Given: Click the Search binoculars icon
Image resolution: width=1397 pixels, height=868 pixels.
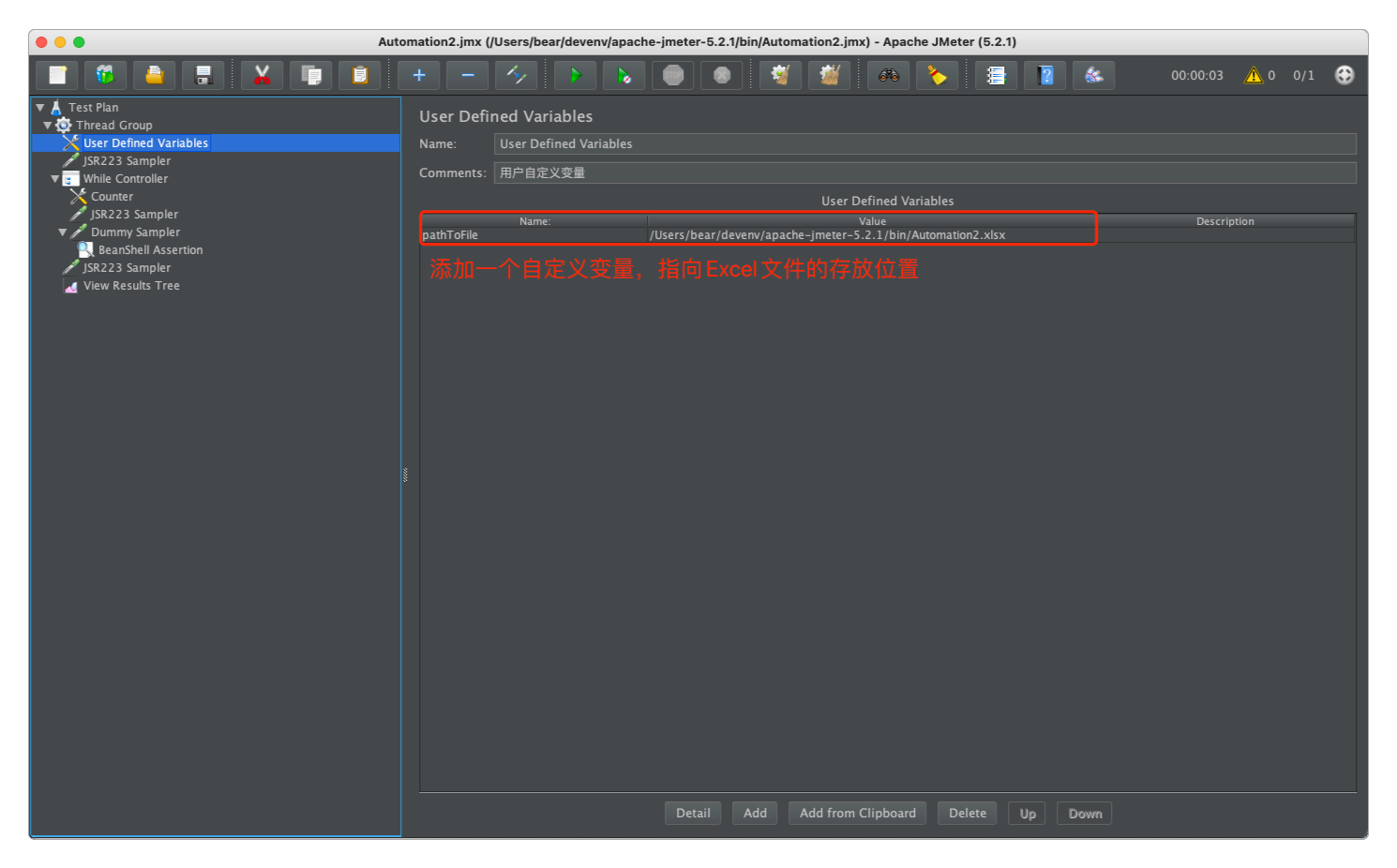Looking at the screenshot, I should tap(889, 75).
